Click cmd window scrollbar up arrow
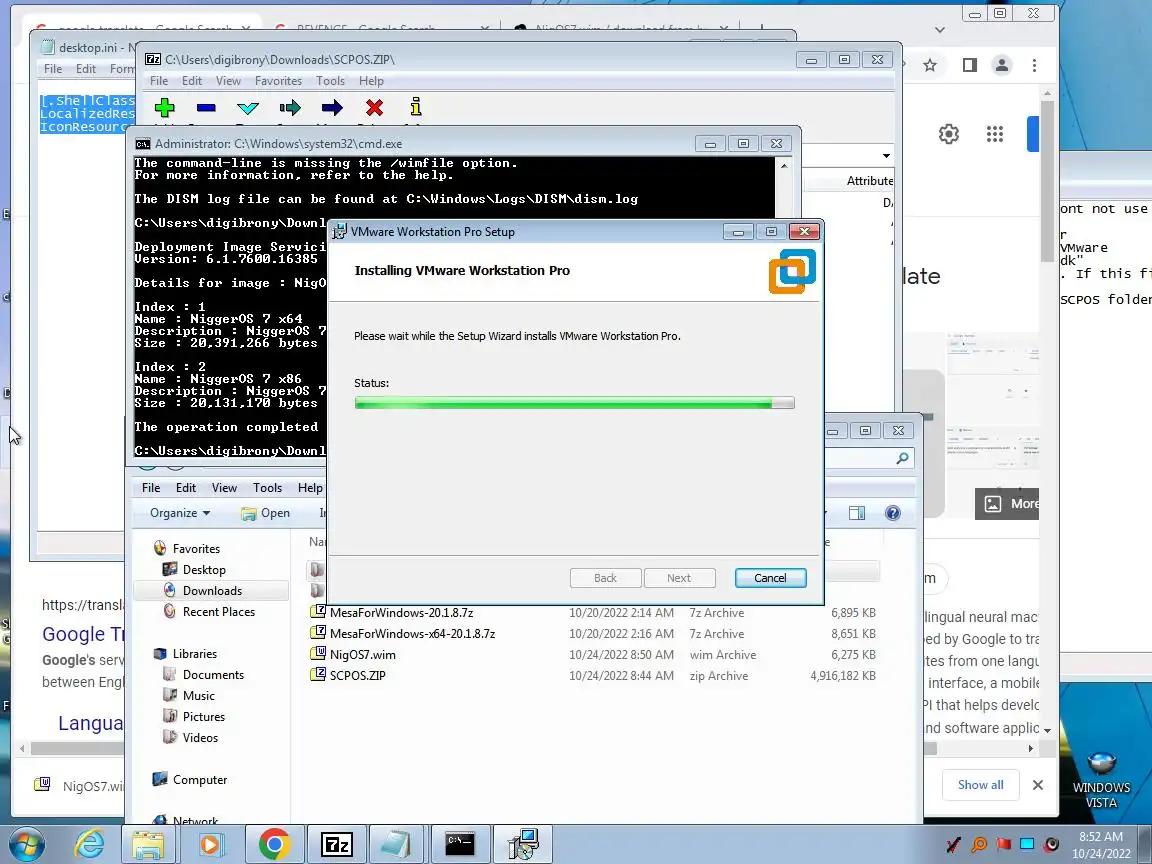 tap(784, 165)
